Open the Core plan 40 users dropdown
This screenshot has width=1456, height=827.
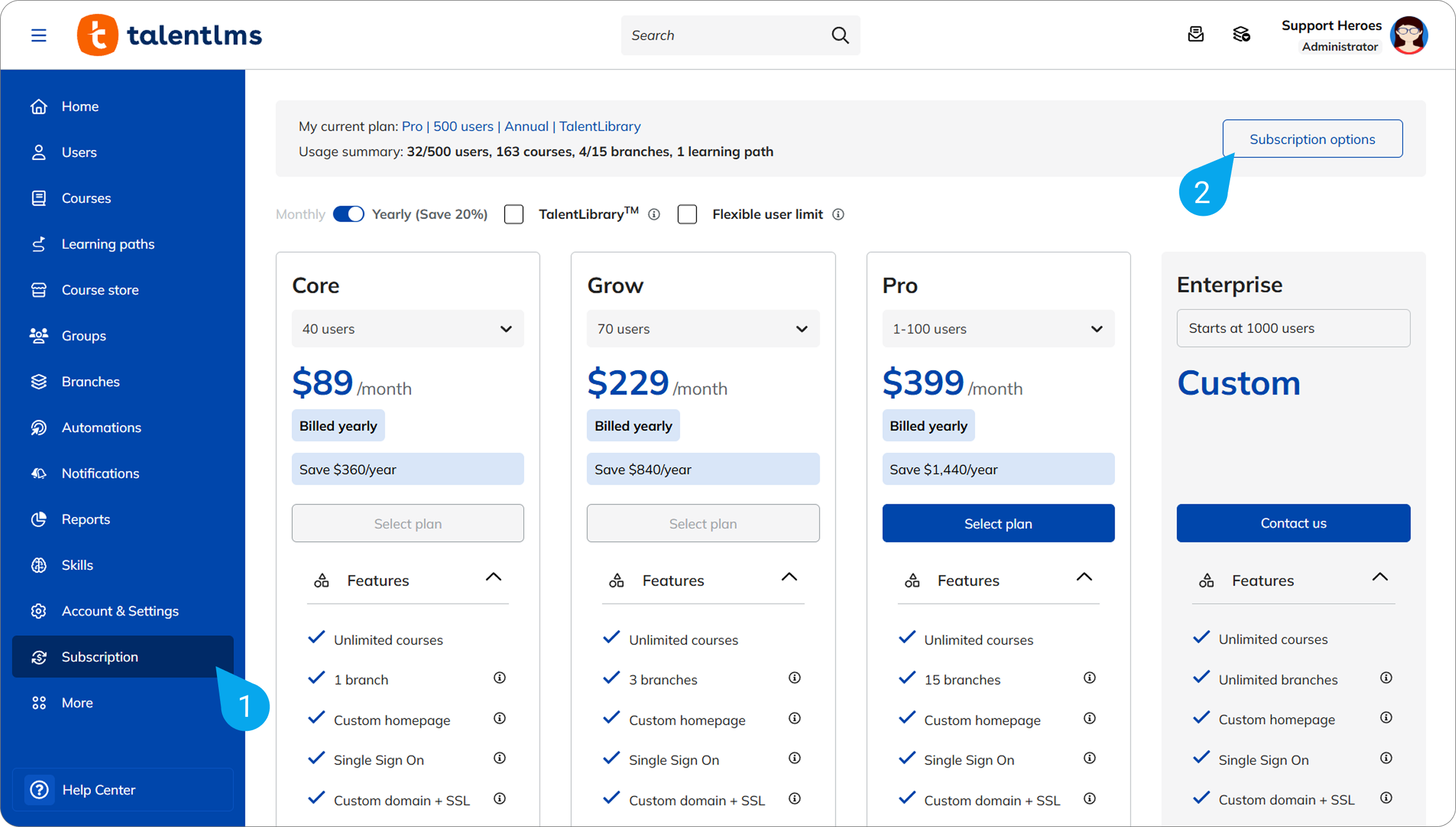(407, 328)
